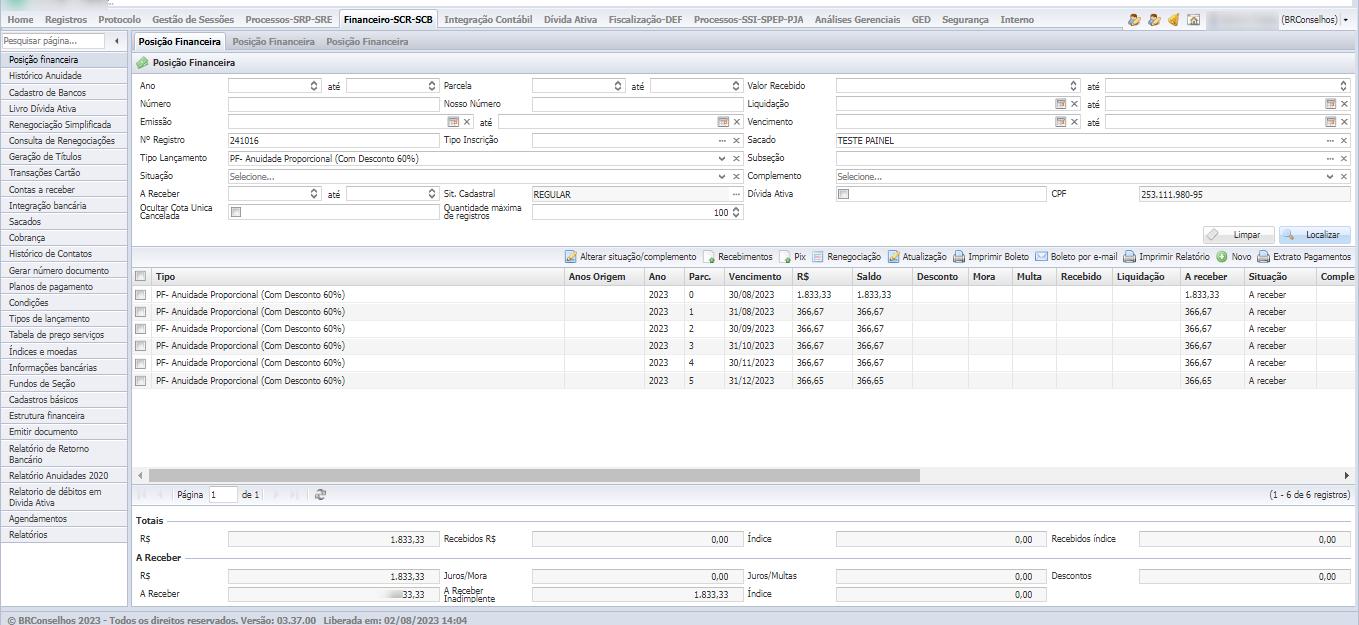
Task: Clear the Sacado field with its X
Action: [x=1344, y=141]
